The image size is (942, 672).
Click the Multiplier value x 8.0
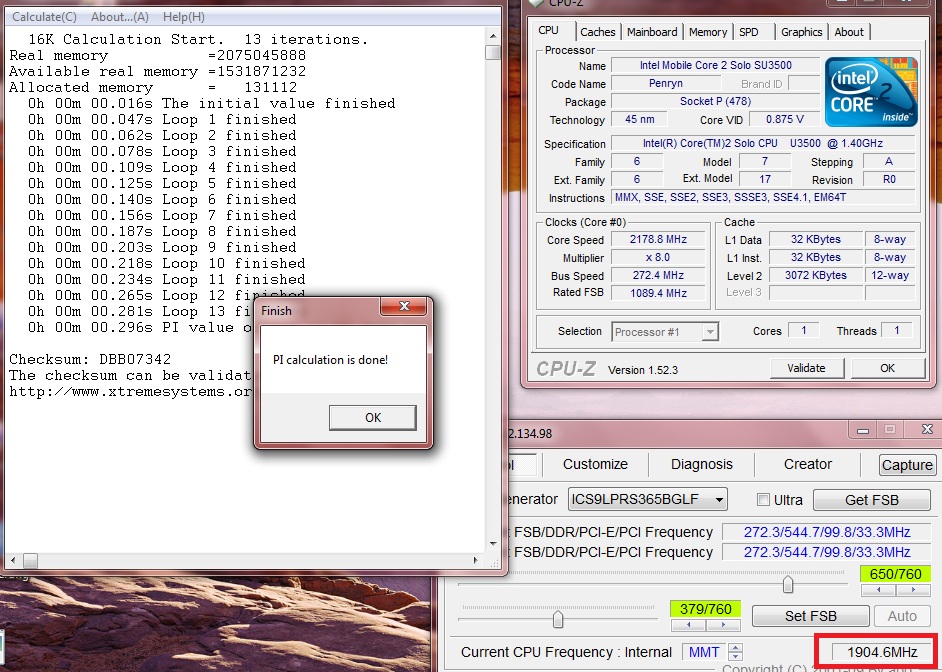click(x=658, y=257)
